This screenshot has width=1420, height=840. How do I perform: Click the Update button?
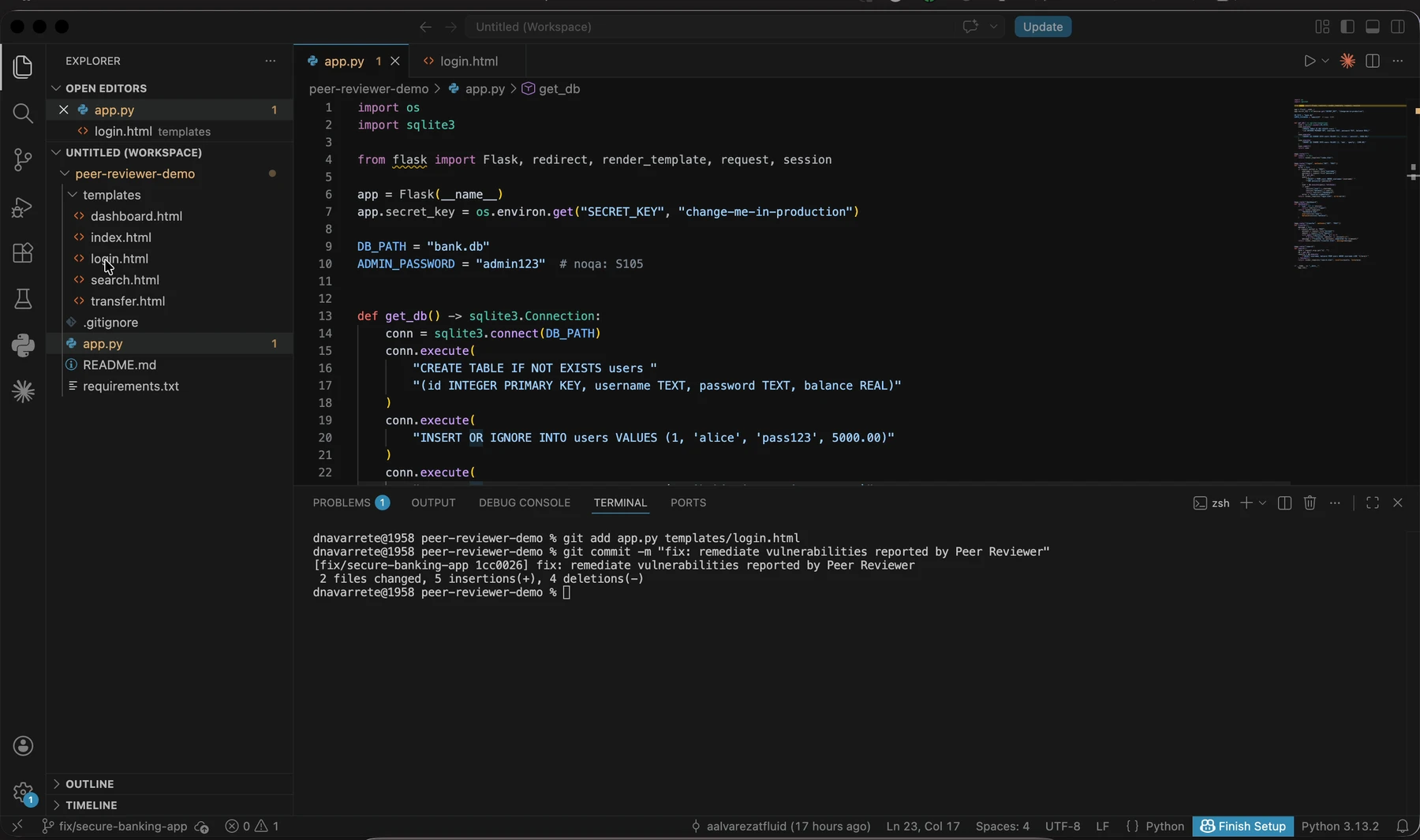[1043, 27]
